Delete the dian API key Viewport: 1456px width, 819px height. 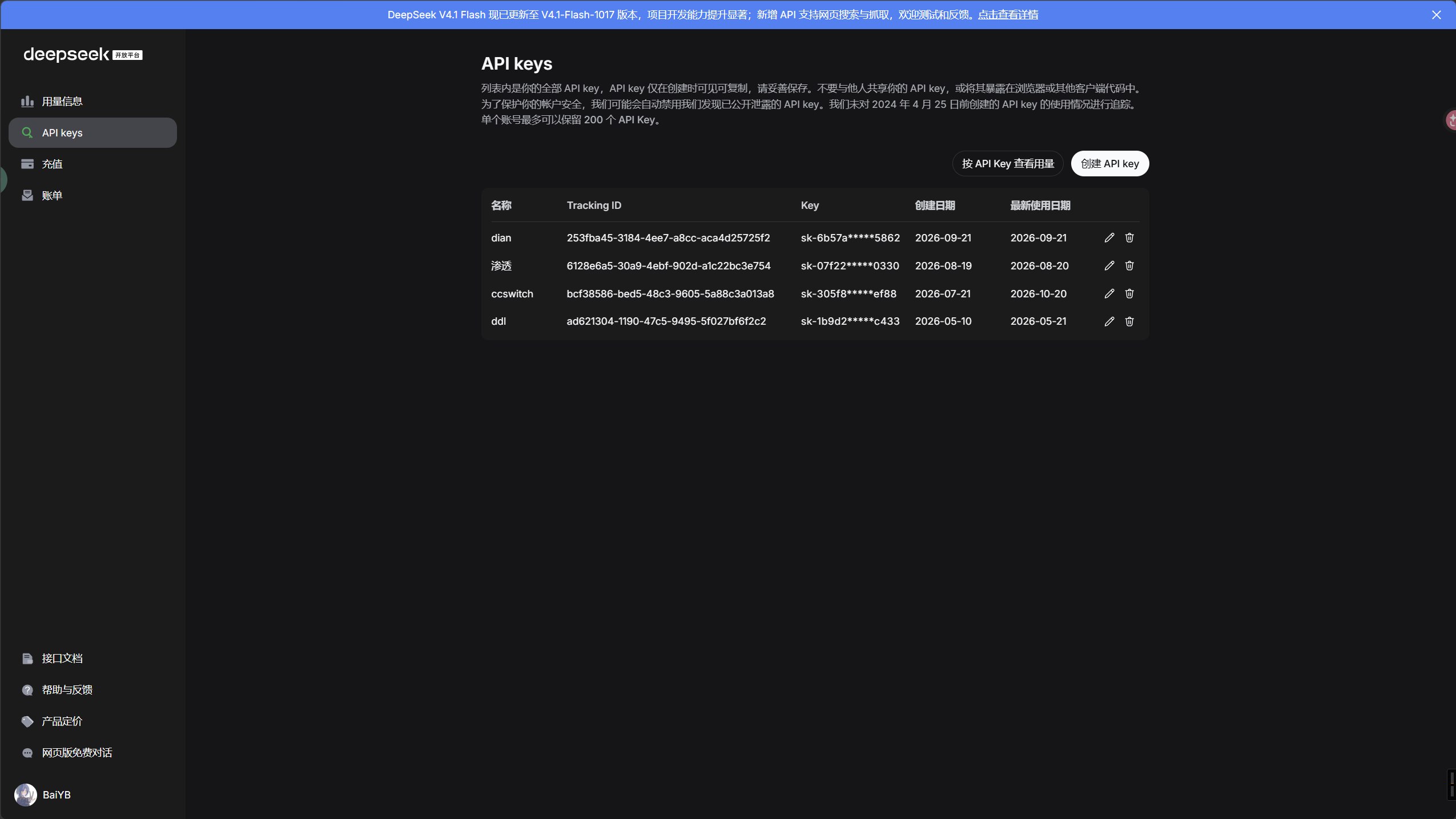click(x=1129, y=237)
